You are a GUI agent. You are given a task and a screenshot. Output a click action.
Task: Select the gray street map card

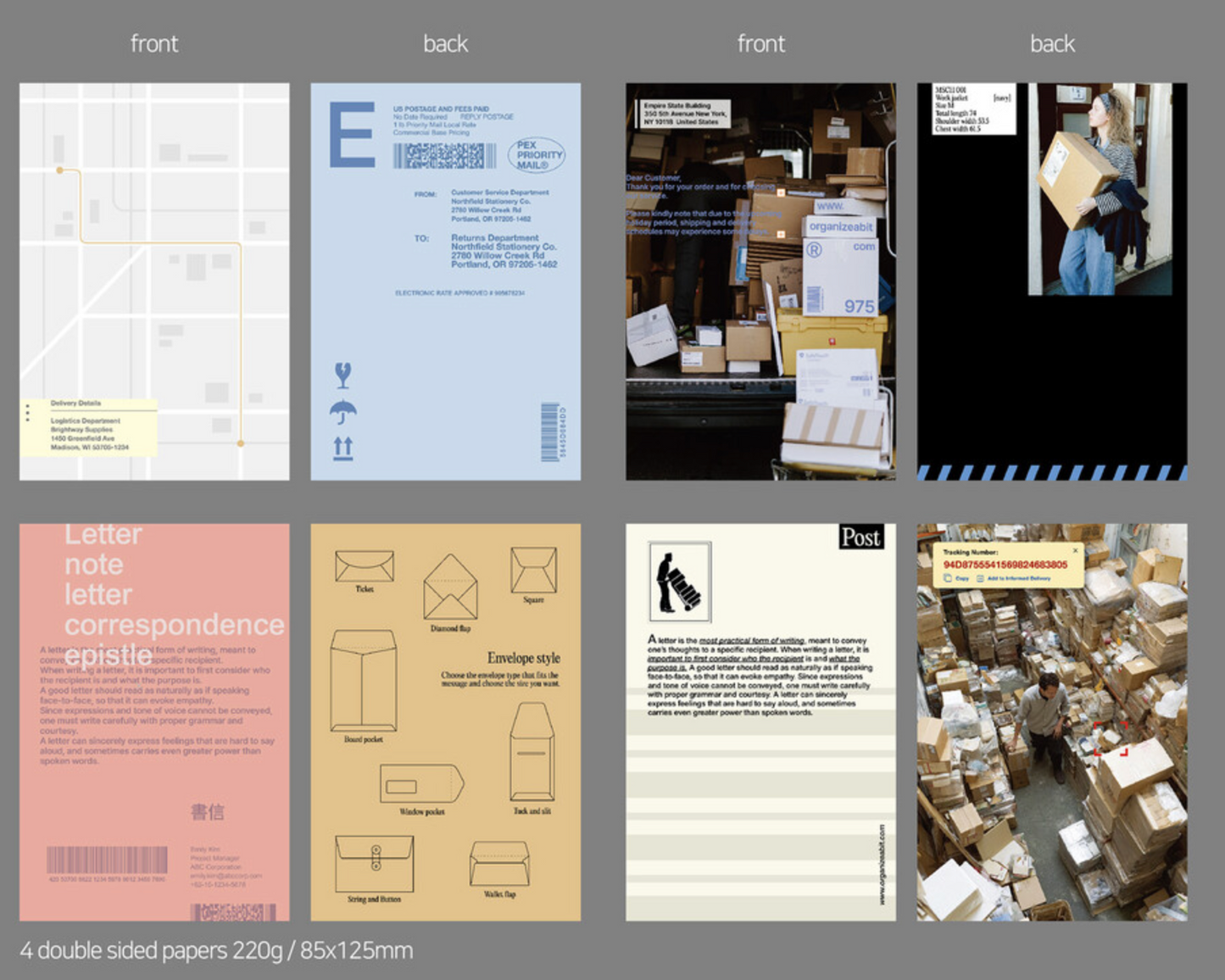(x=154, y=281)
